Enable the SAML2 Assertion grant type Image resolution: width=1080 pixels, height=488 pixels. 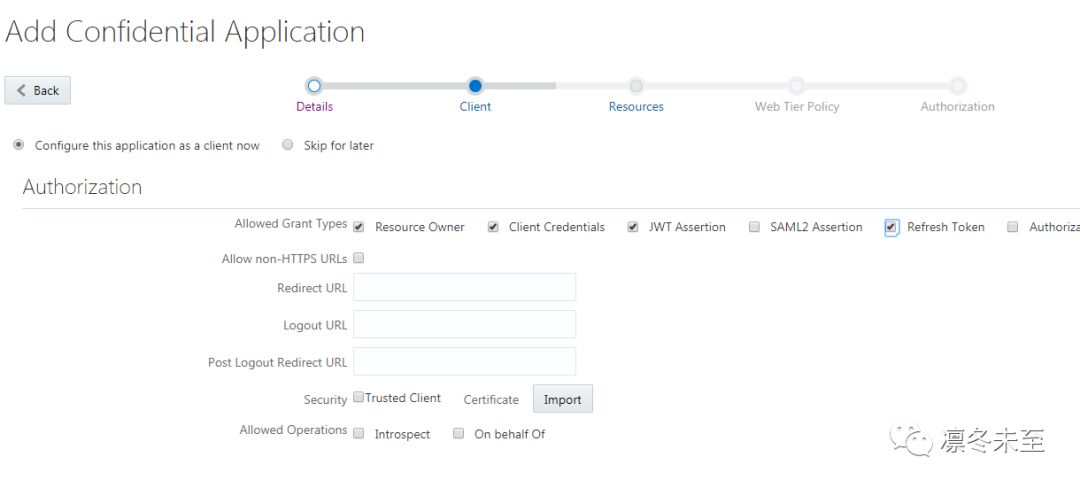coord(754,227)
